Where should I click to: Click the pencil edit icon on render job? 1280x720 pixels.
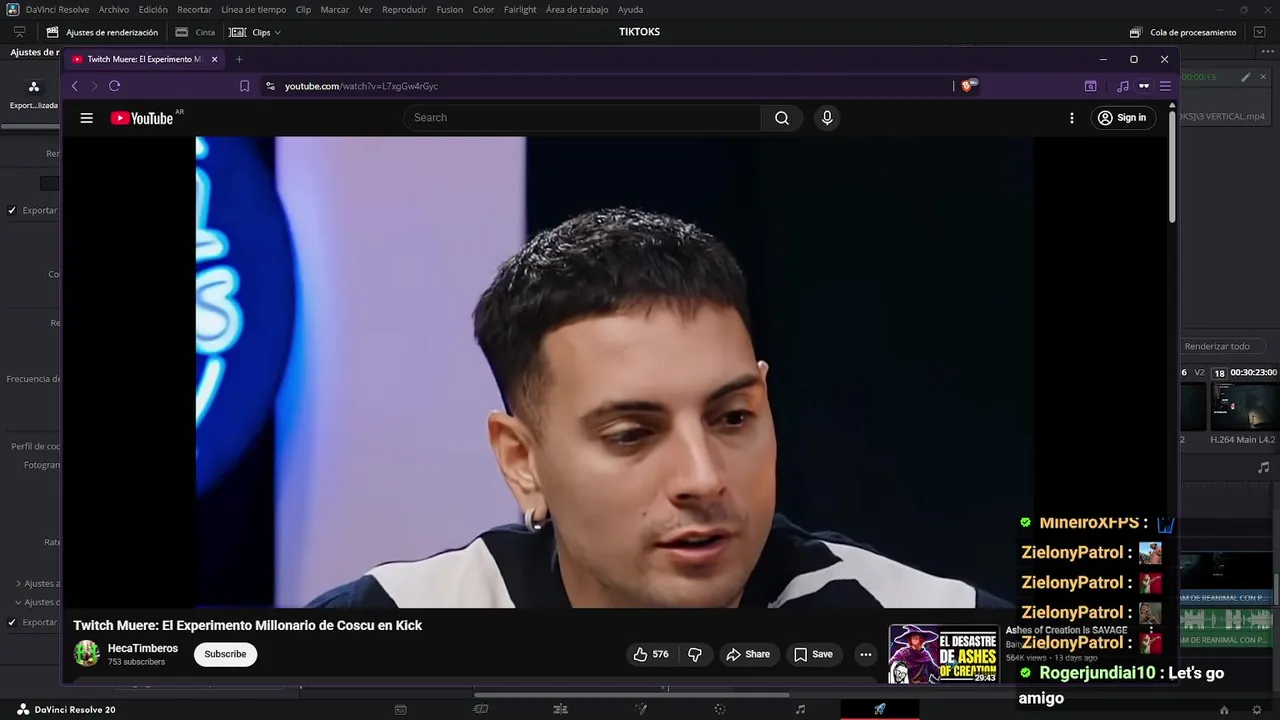click(x=1246, y=77)
